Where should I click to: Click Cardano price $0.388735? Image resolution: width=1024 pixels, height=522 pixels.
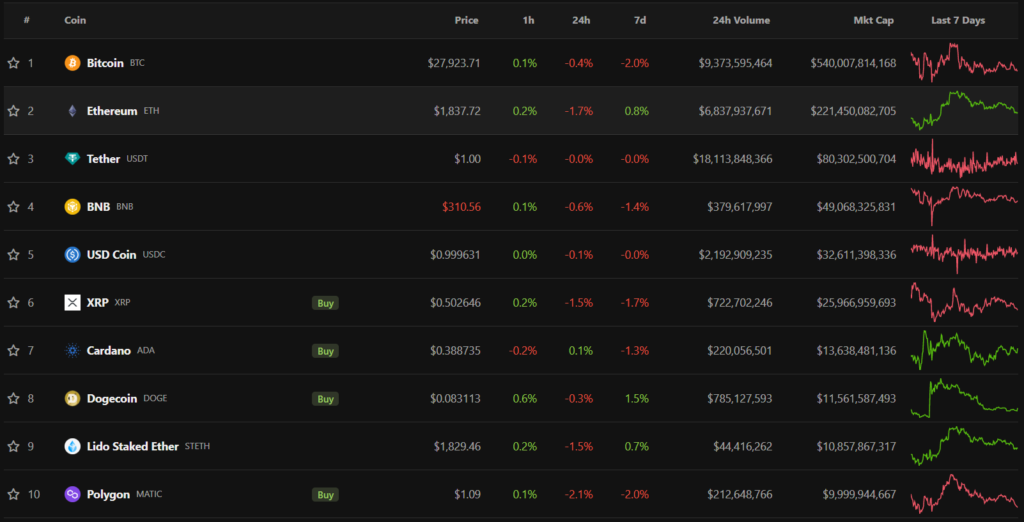[455, 351]
